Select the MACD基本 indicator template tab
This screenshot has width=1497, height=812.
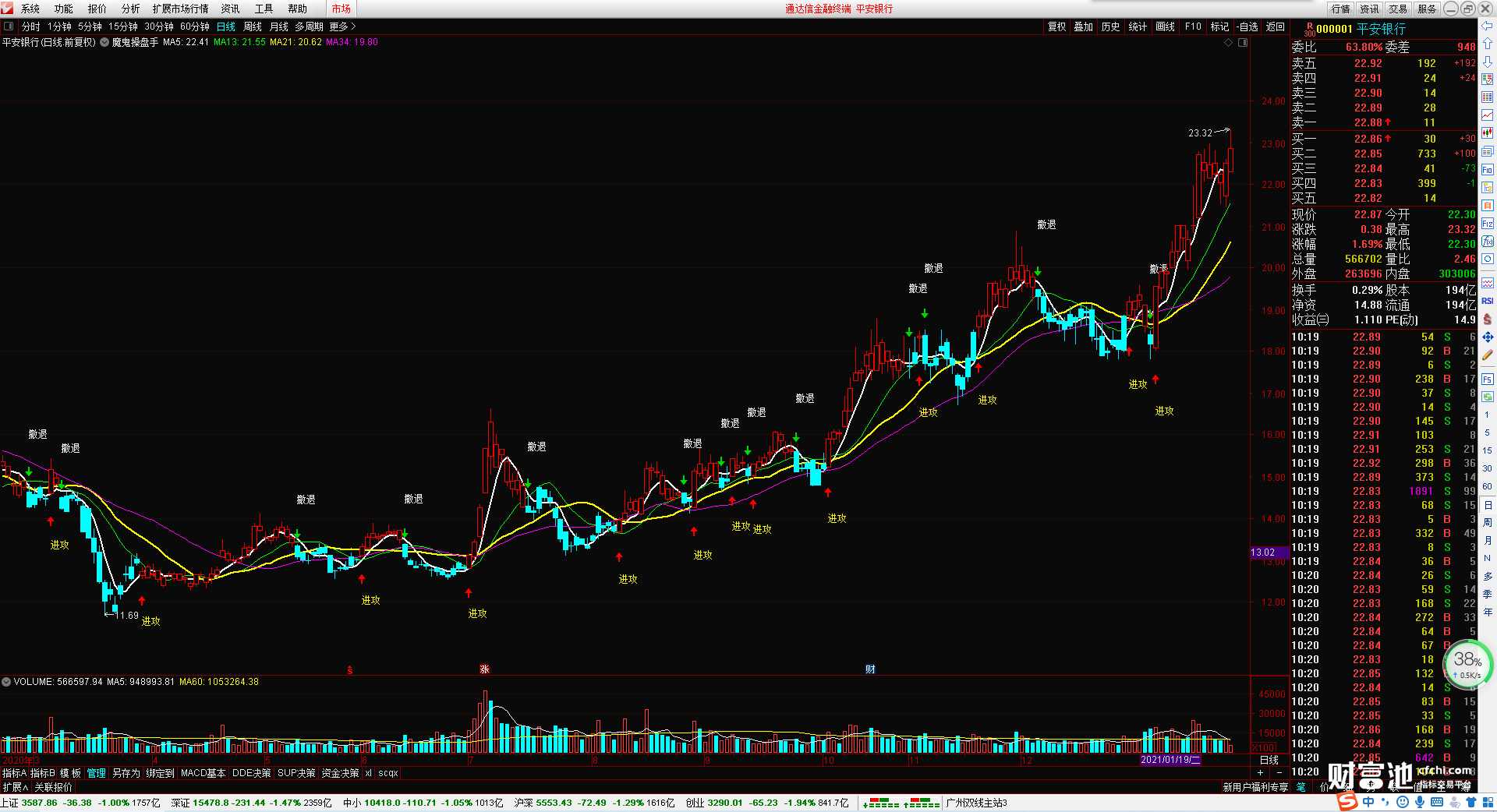(203, 773)
